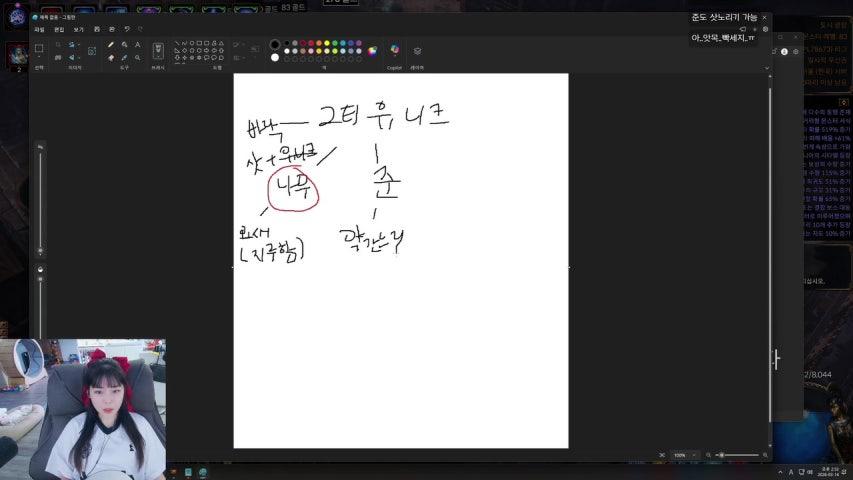Image resolution: width=853 pixels, height=480 pixels.
Task: Open the Edit menu
Action: coord(59,29)
